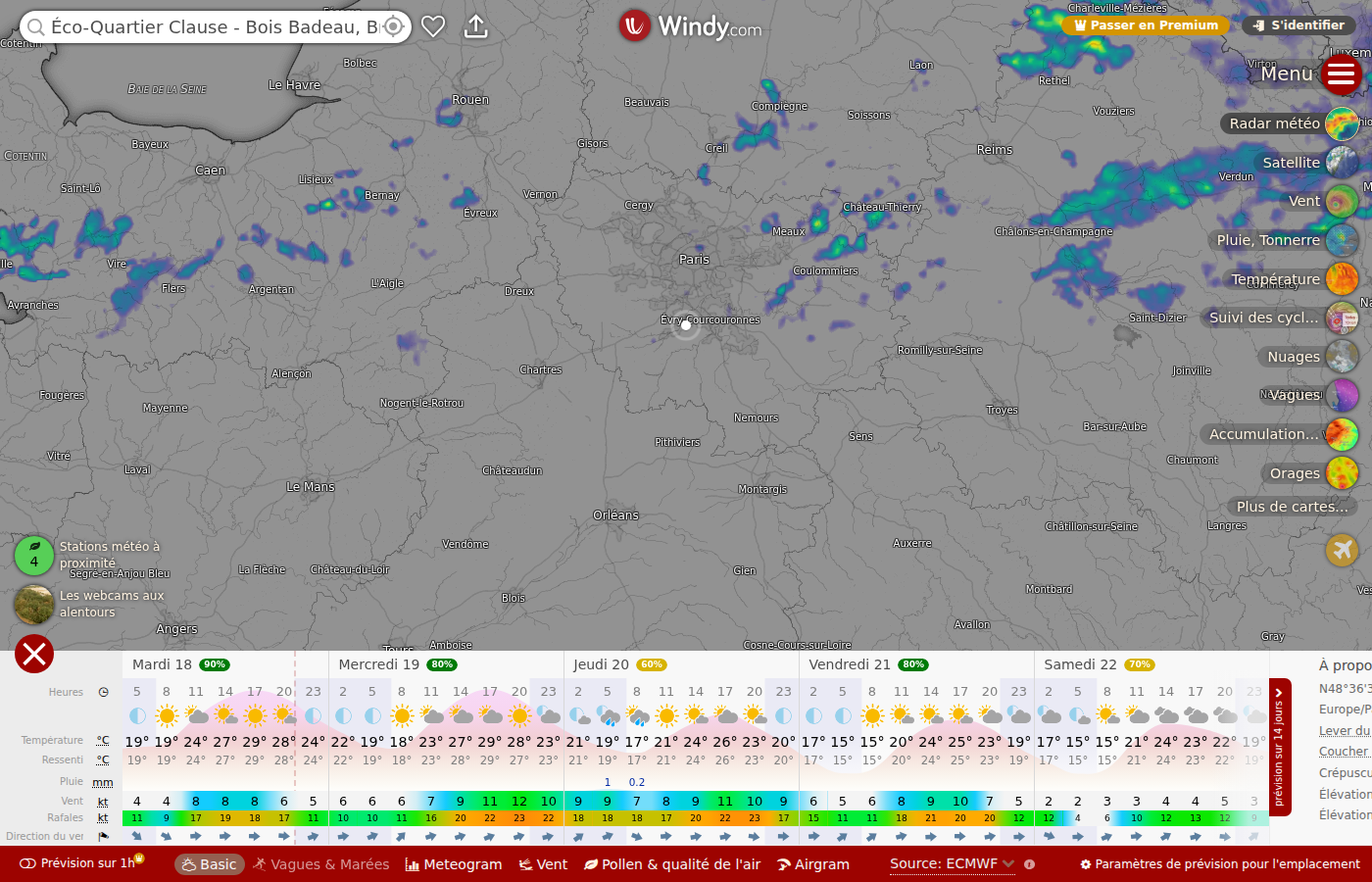The width and height of the screenshot is (1372, 882).
Task: Select the Orages layer icon
Action: point(1342,473)
